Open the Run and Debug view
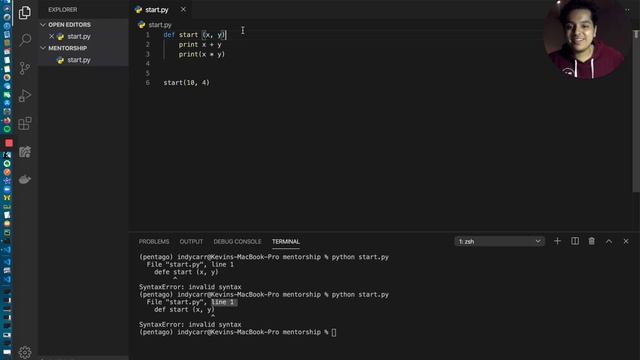Viewport: 640px width, 360px height. (24, 96)
